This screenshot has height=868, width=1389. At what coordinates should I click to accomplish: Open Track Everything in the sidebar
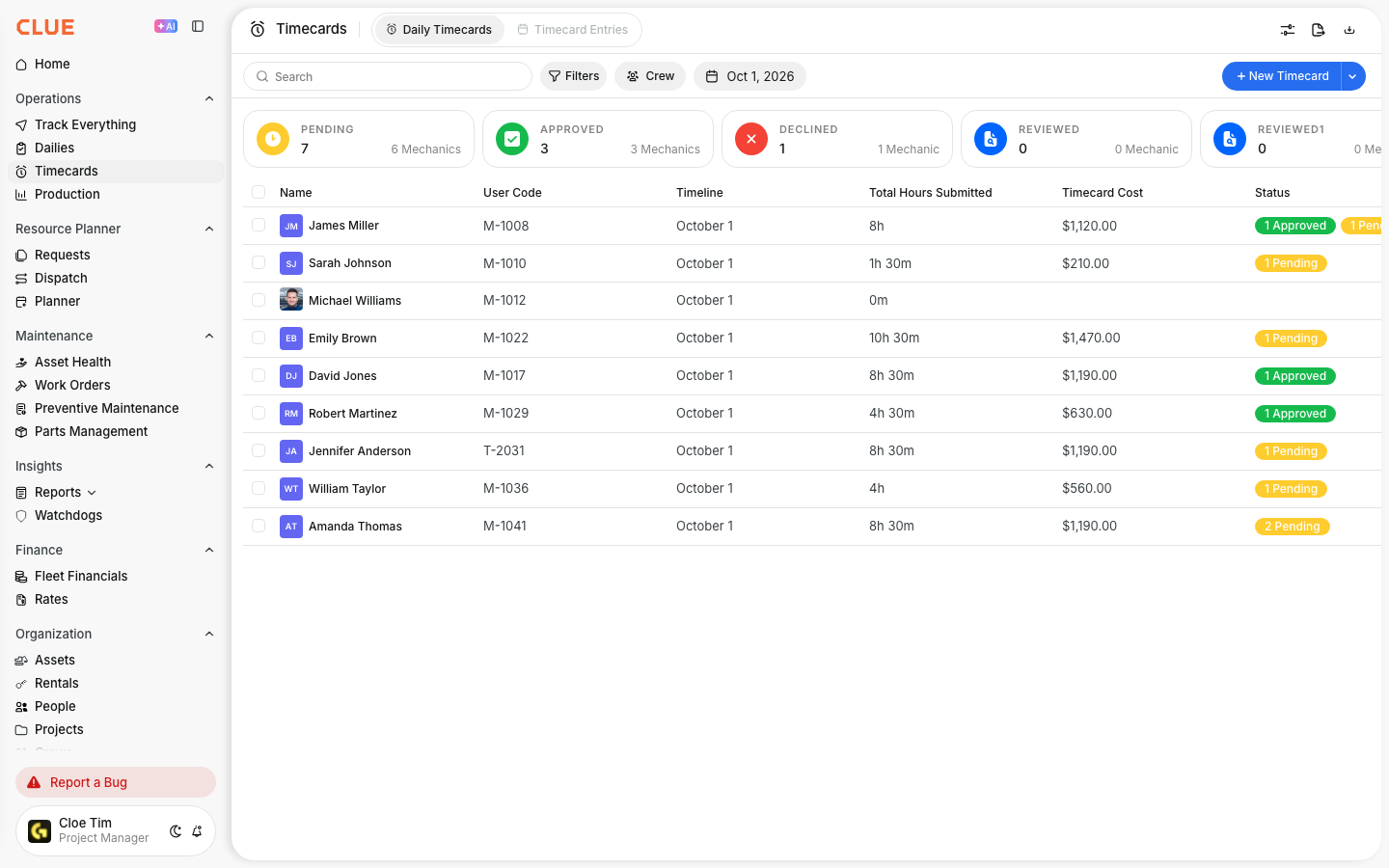point(116,124)
